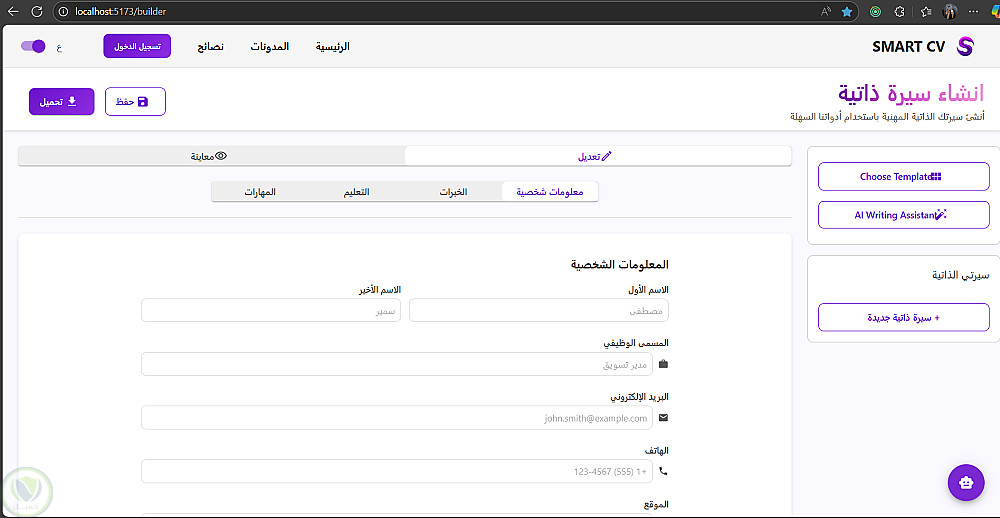1000x518 pixels.
Task: Go to الرئيسية home nav item
Action: 333,47
